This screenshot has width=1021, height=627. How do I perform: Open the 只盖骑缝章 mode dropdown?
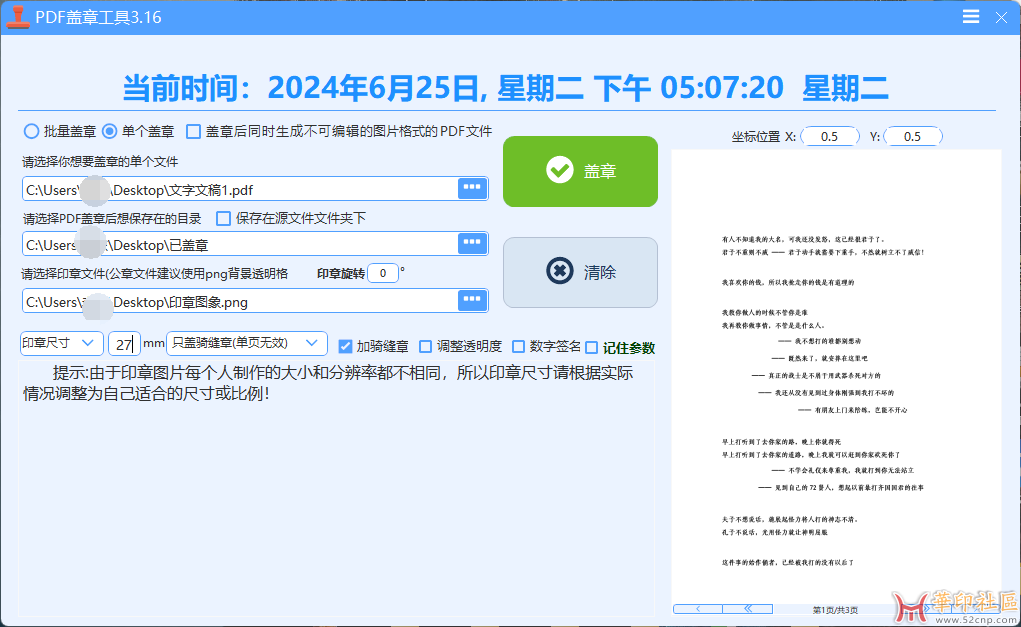click(246, 343)
